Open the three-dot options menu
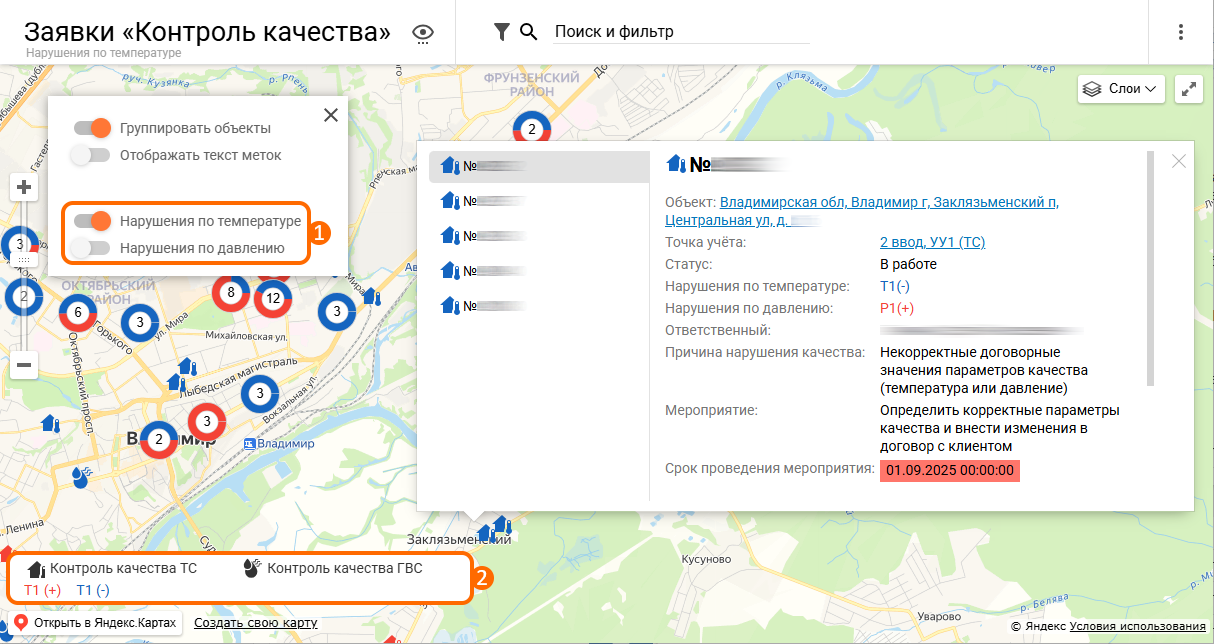Screen dimensions: 1214x644 tap(1181, 32)
